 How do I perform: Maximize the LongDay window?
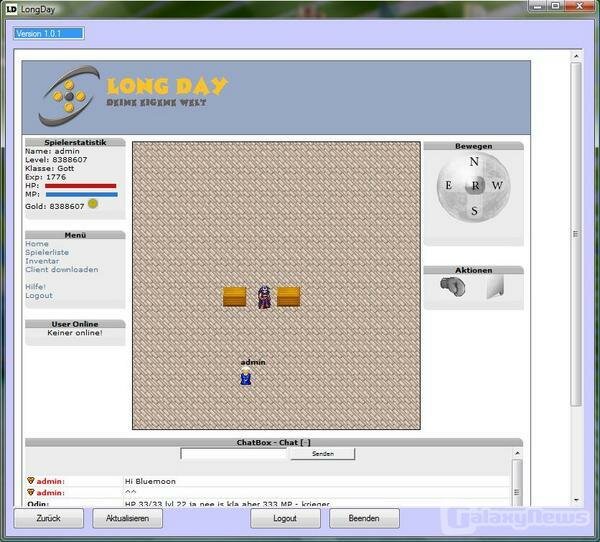tap(556, 6)
